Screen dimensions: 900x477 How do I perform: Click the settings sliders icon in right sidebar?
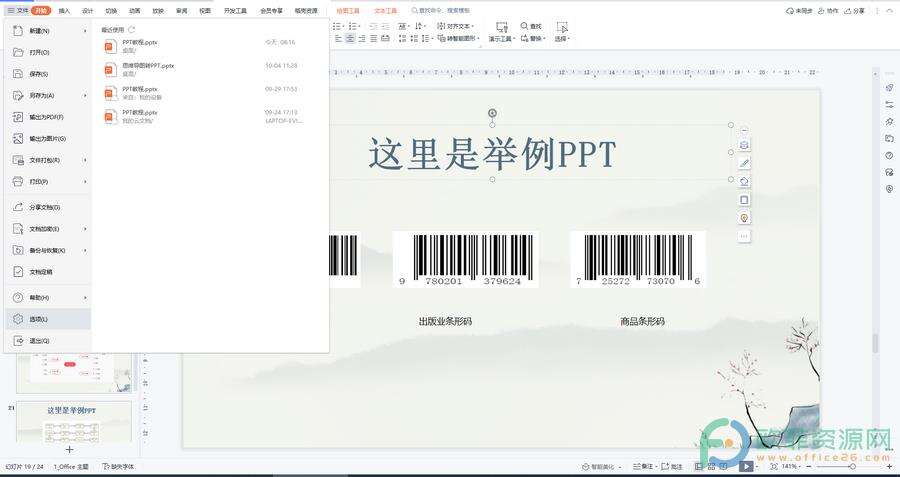(889, 104)
